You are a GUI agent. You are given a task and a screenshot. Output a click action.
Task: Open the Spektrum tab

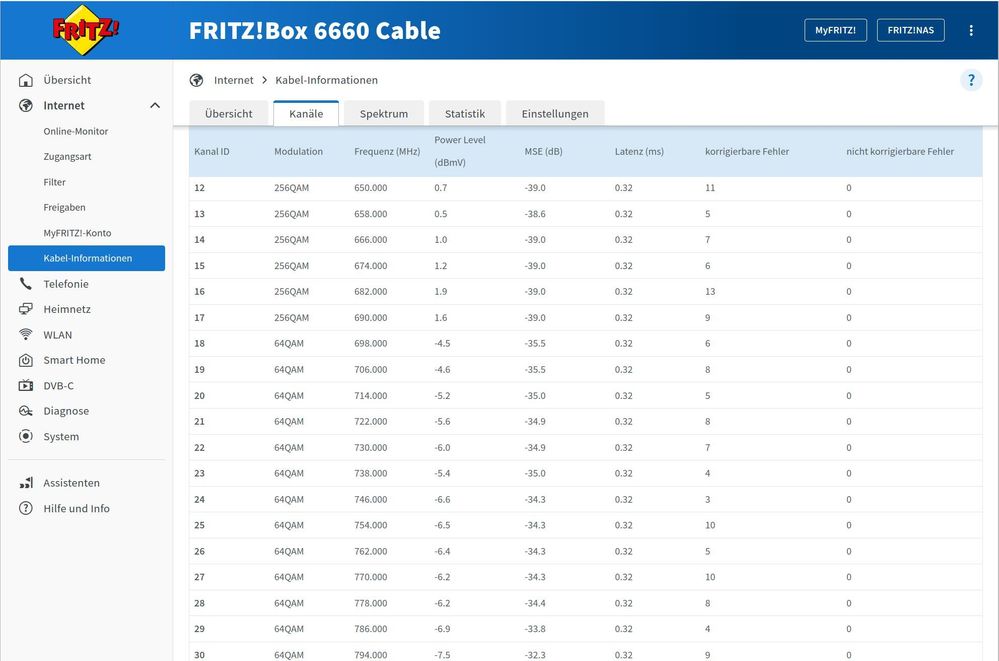click(x=384, y=113)
